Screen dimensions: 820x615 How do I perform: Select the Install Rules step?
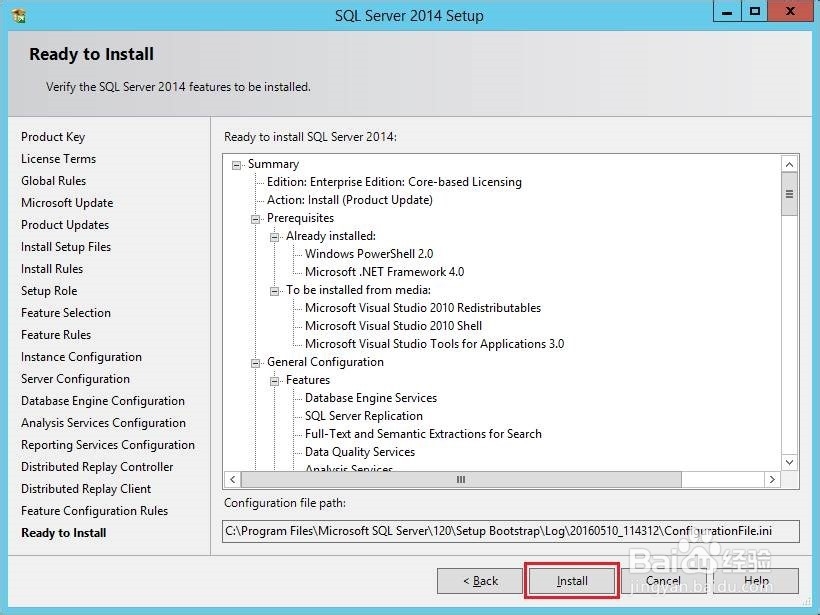point(52,269)
